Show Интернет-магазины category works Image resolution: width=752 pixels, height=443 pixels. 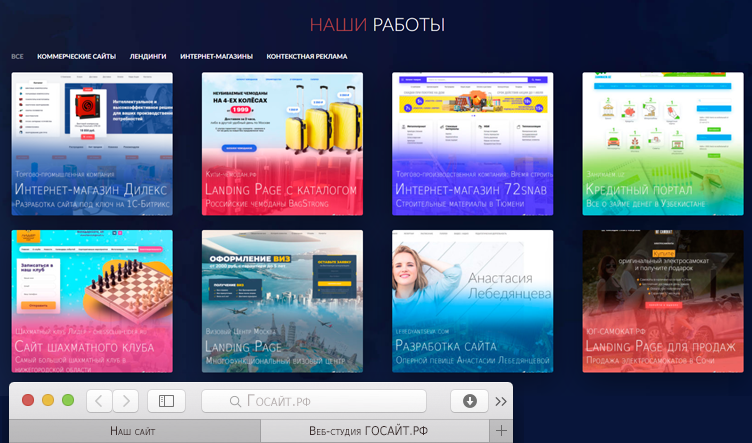click(x=216, y=57)
